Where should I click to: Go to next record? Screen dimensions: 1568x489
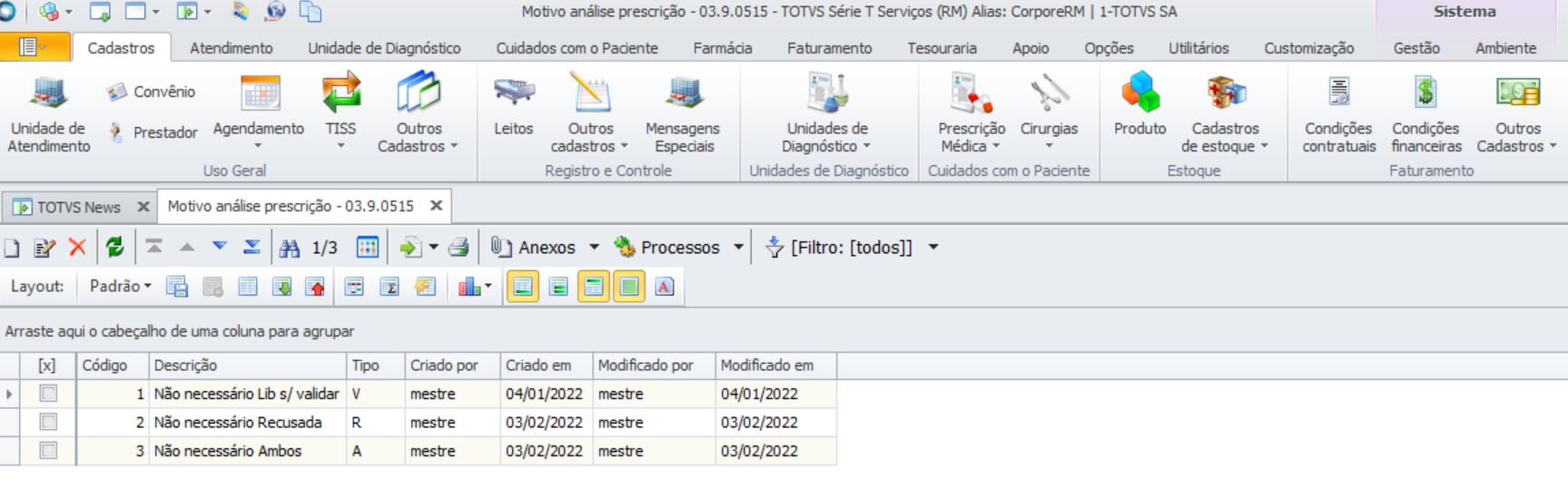tap(220, 247)
